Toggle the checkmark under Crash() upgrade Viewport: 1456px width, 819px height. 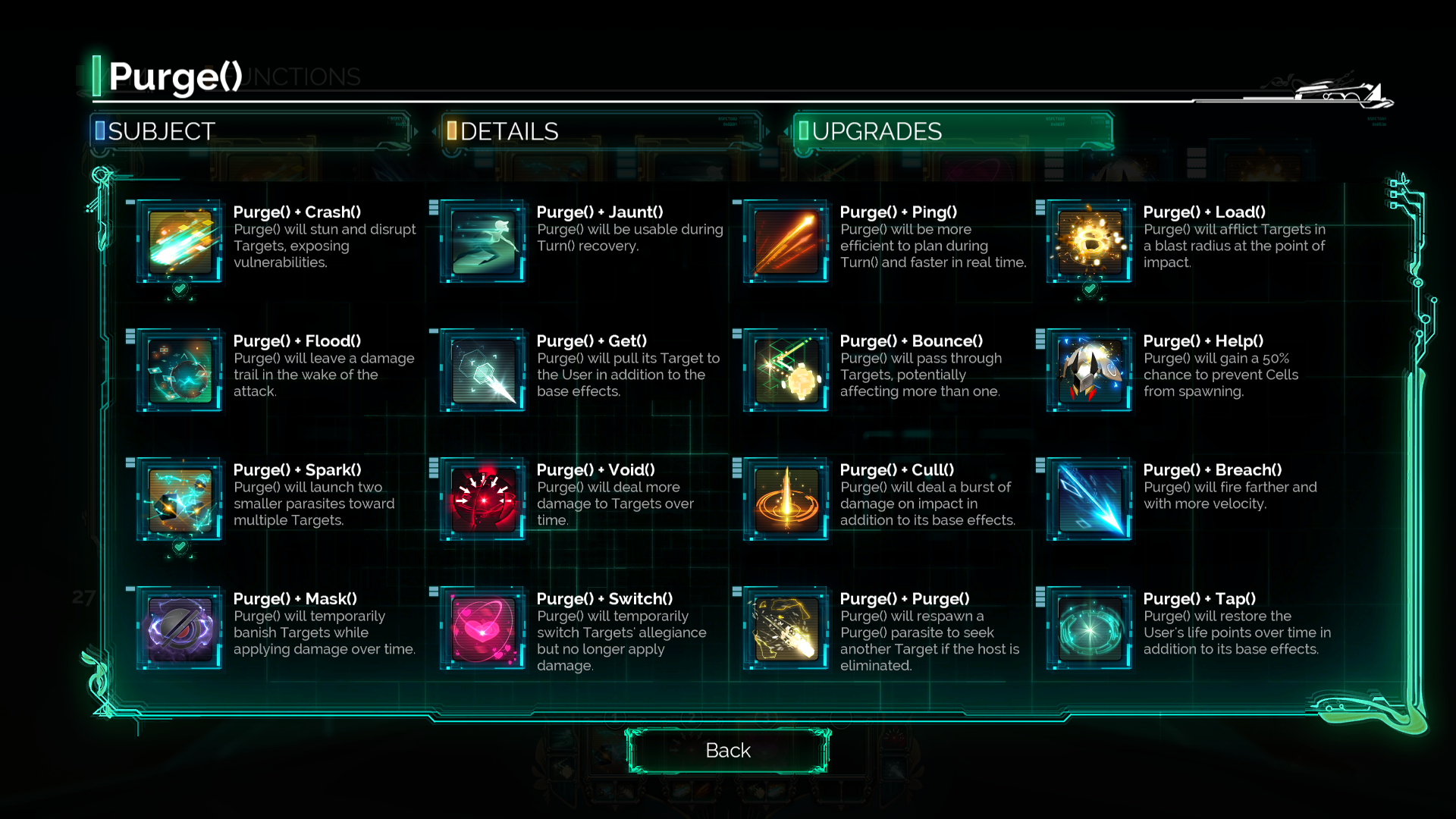(180, 289)
